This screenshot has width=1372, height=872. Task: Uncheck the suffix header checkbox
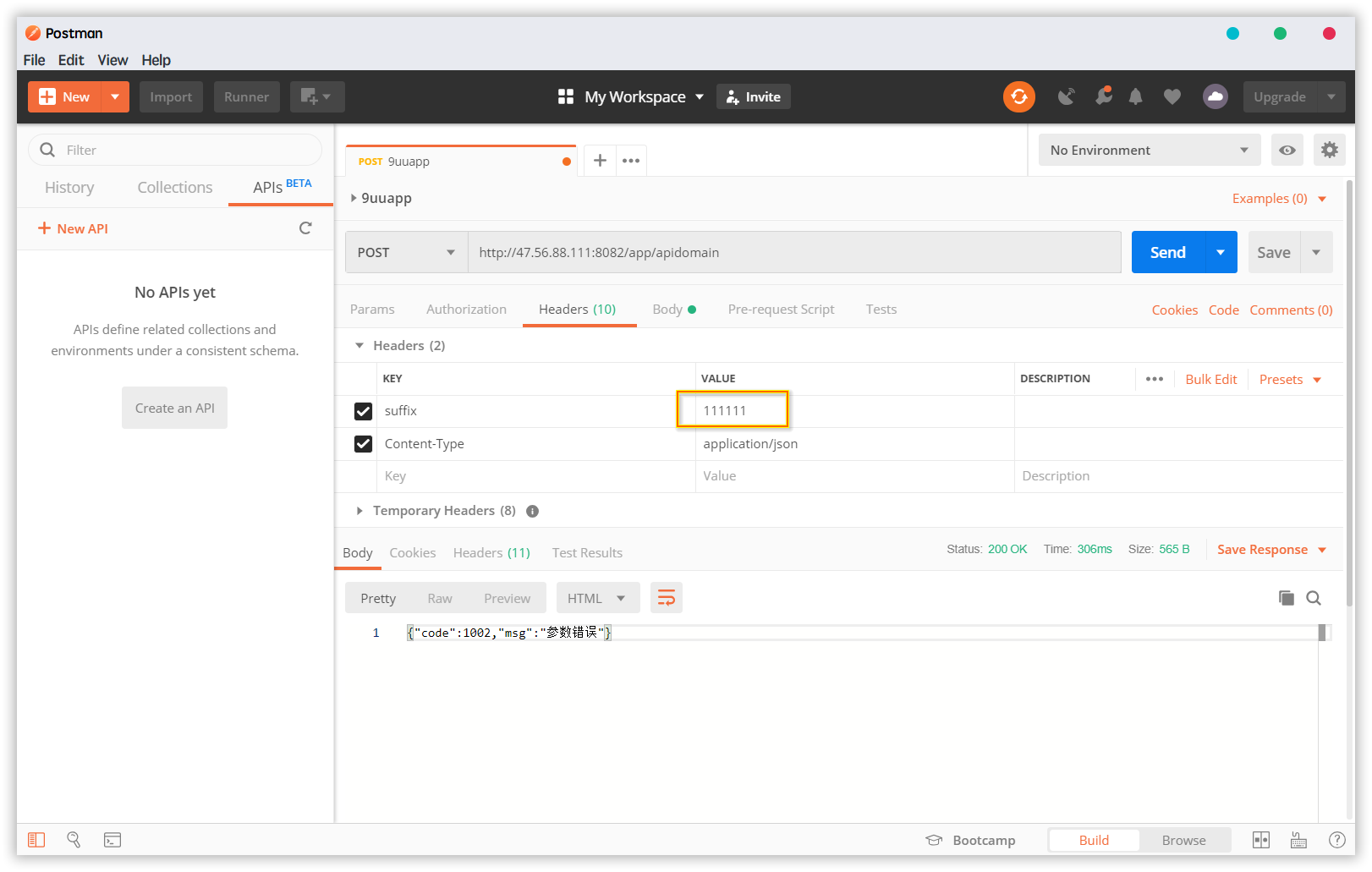[x=363, y=411]
